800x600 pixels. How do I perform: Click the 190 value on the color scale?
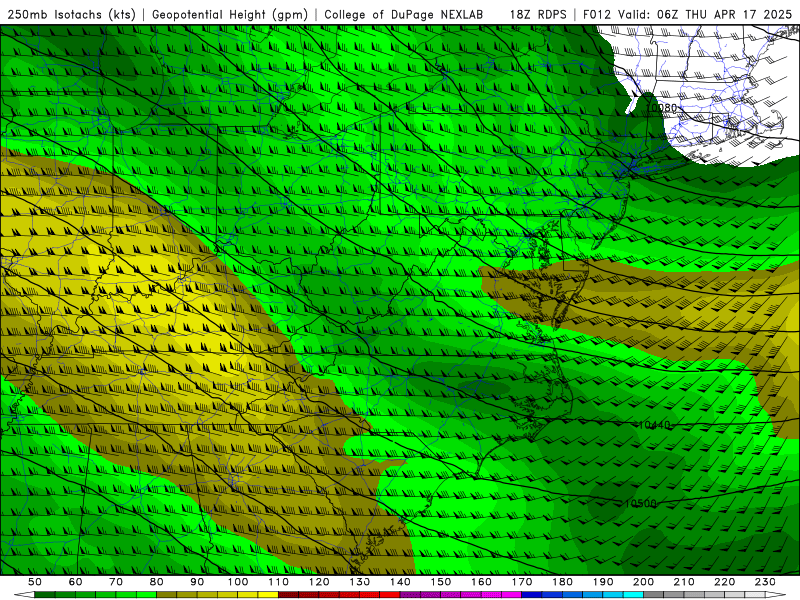[603, 582]
